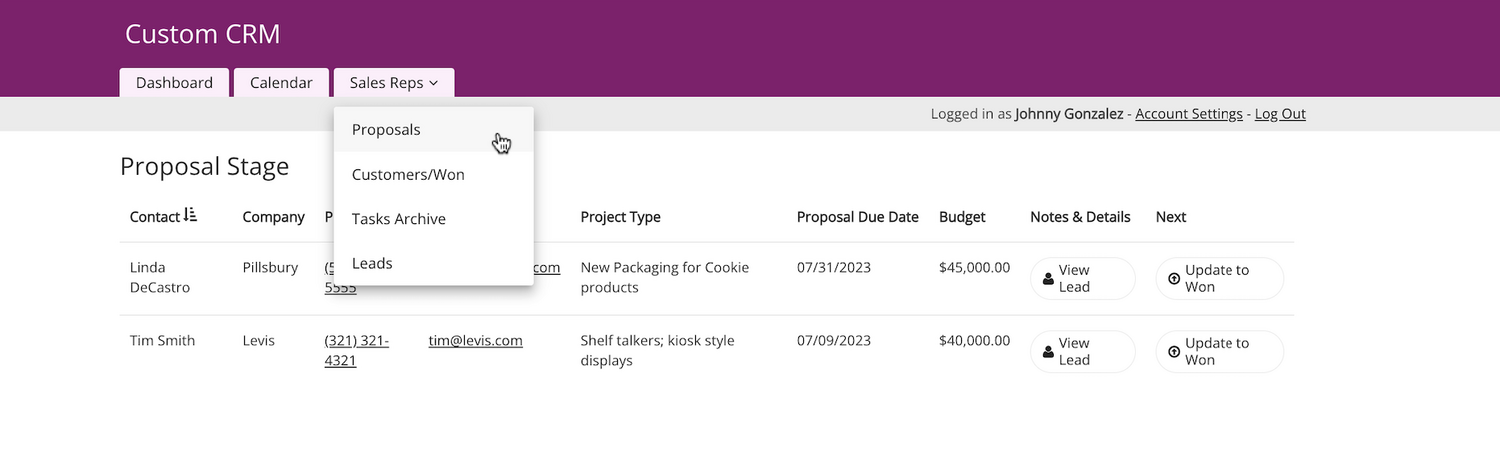Open the Dashboard tab
The width and height of the screenshot is (1500, 461).
tap(174, 83)
